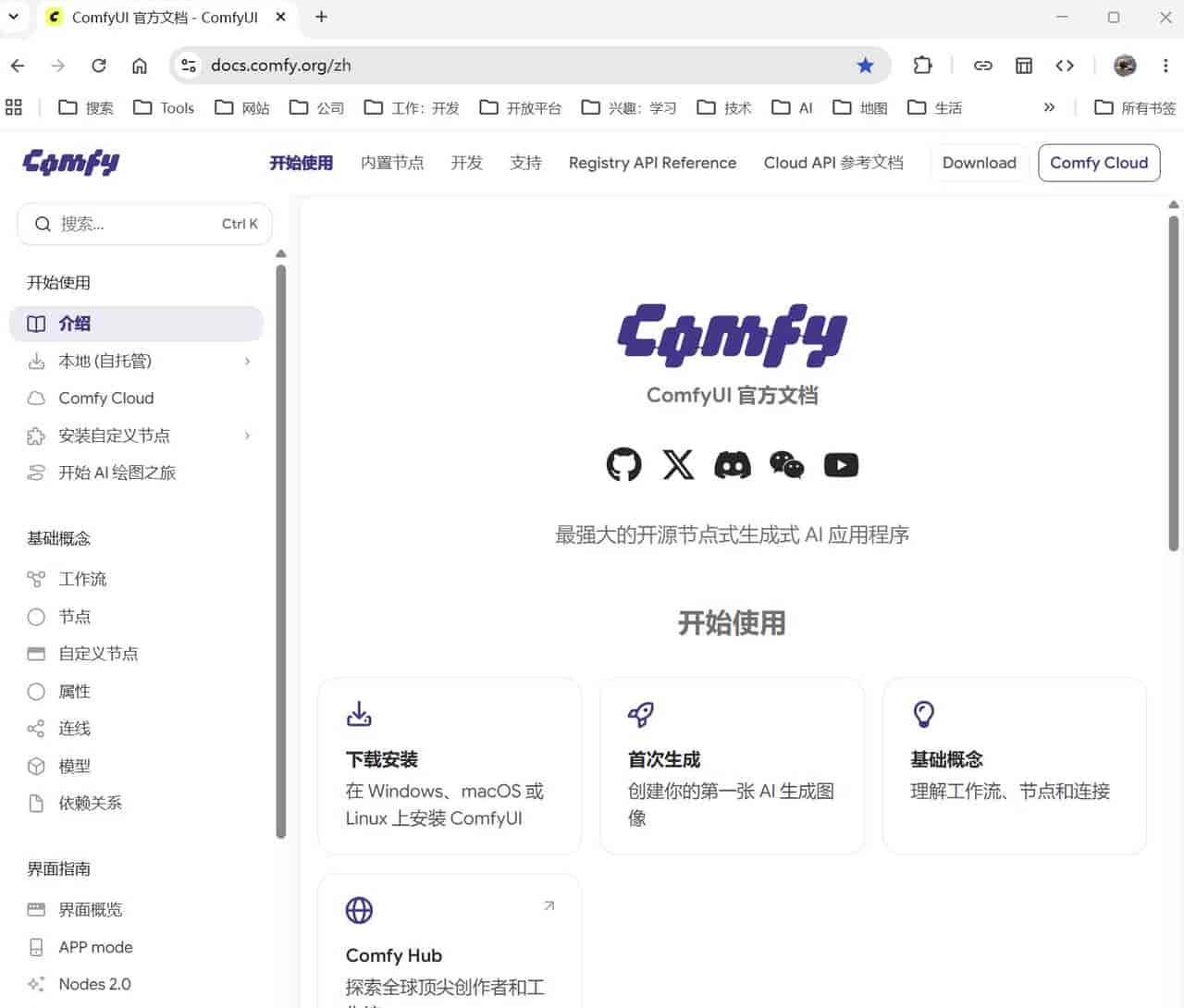This screenshot has height=1008, width=1184.
Task: Open the WeChat icon link
Action: coord(787,464)
